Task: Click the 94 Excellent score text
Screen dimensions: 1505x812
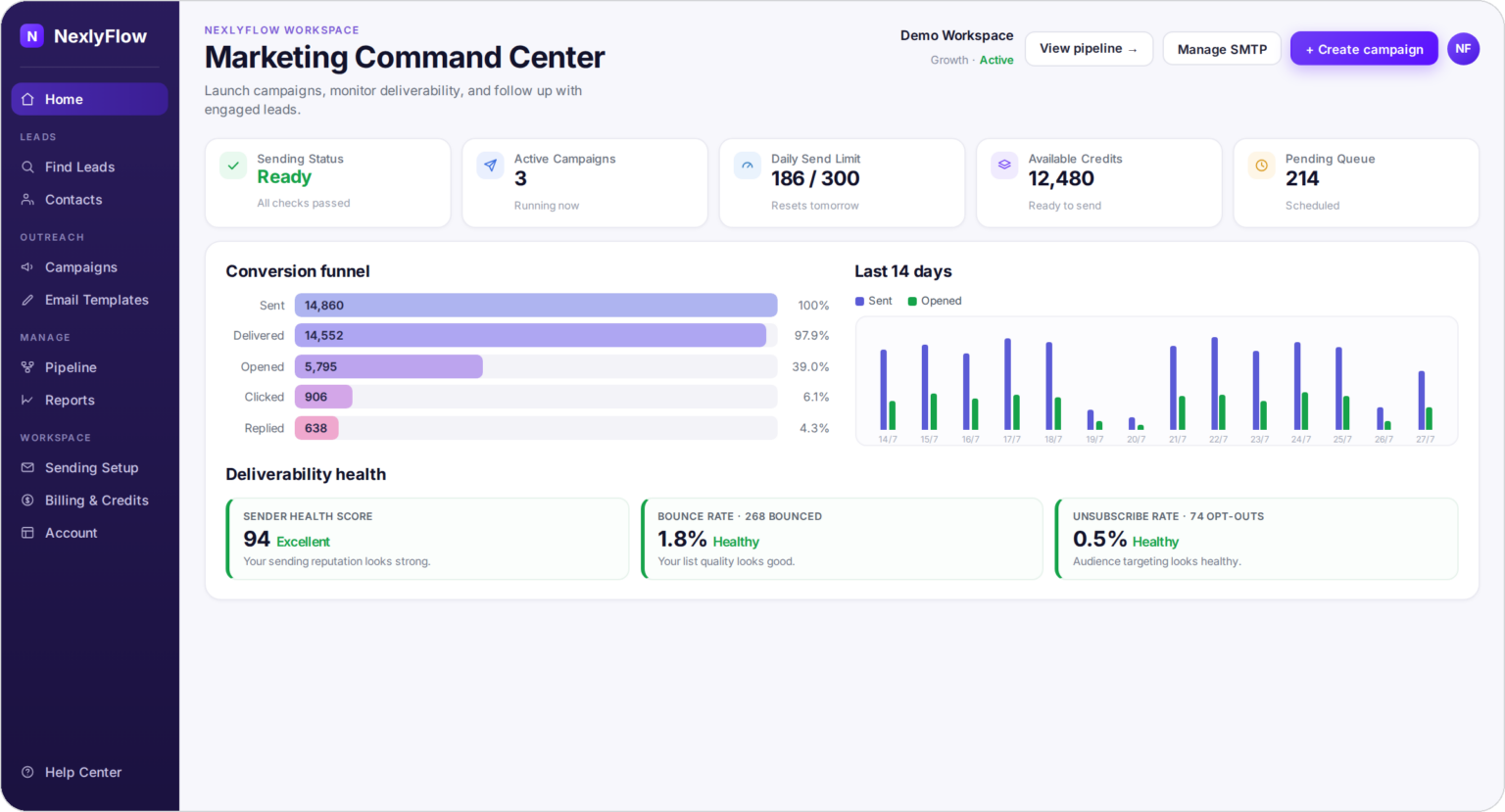Action: [x=286, y=539]
